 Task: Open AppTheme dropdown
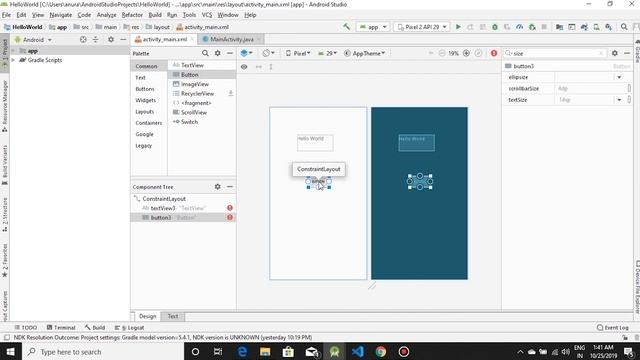tap(364, 53)
